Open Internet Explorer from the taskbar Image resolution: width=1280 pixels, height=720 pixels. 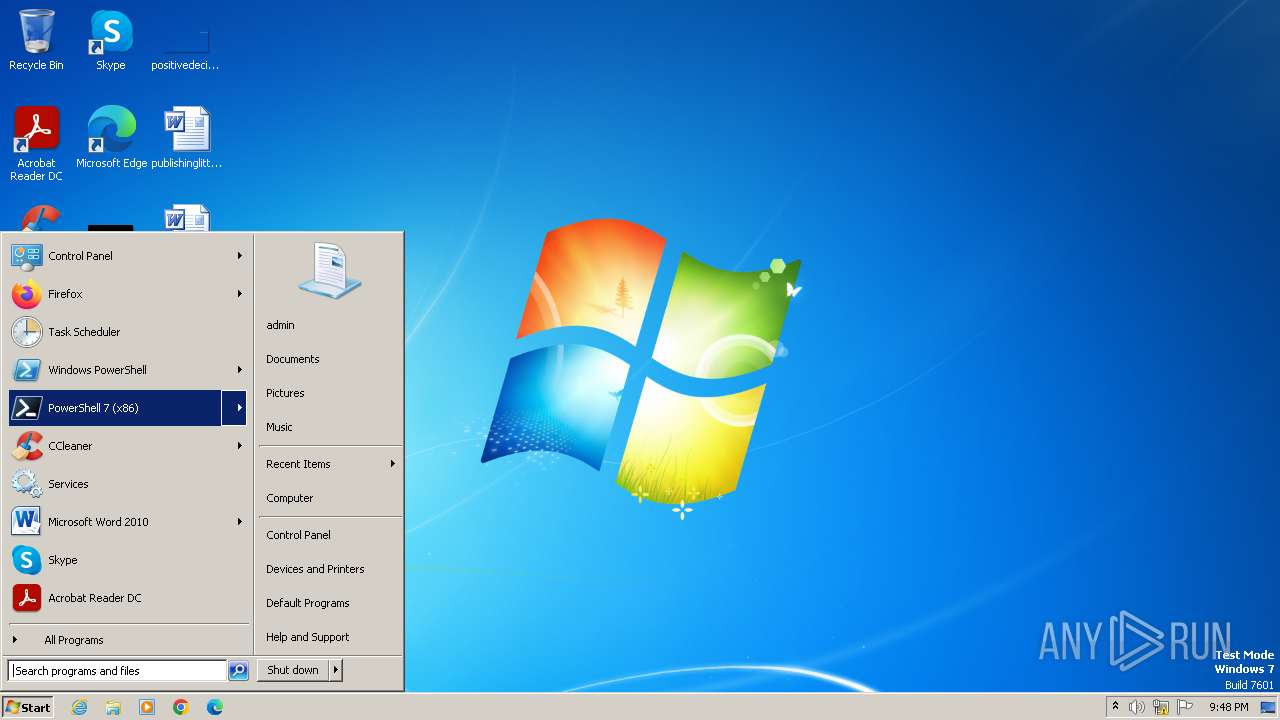click(79, 707)
